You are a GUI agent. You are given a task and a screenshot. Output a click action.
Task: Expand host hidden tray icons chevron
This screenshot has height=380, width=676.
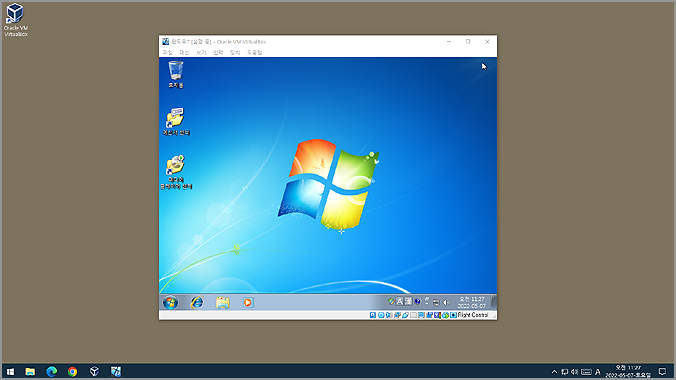pyautogui.click(x=554, y=372)
